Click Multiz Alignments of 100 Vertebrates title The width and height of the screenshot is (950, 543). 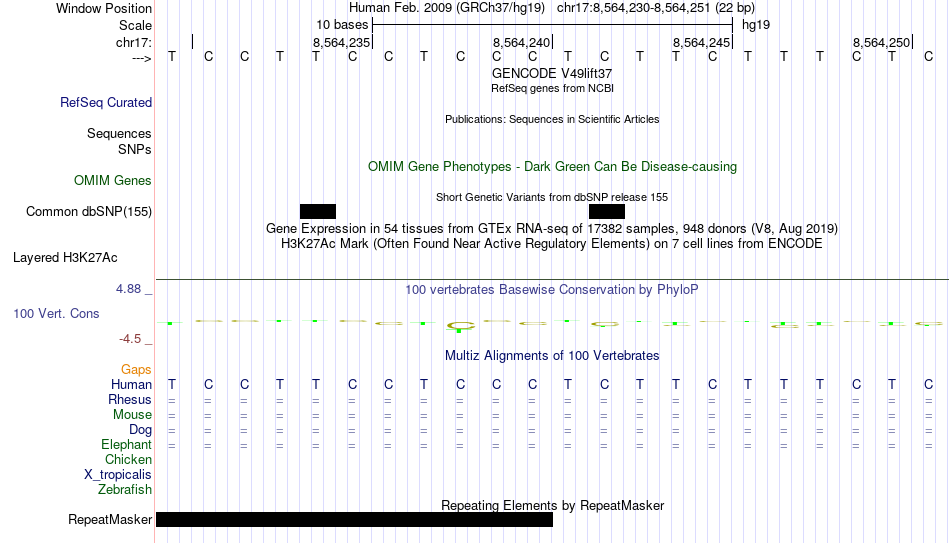pos(552,356)
